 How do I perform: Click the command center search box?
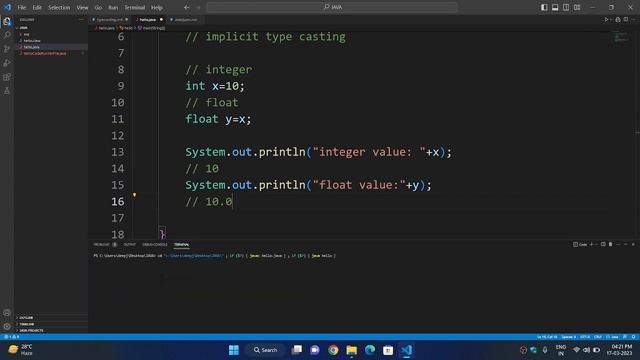click(x=332, y=7)
